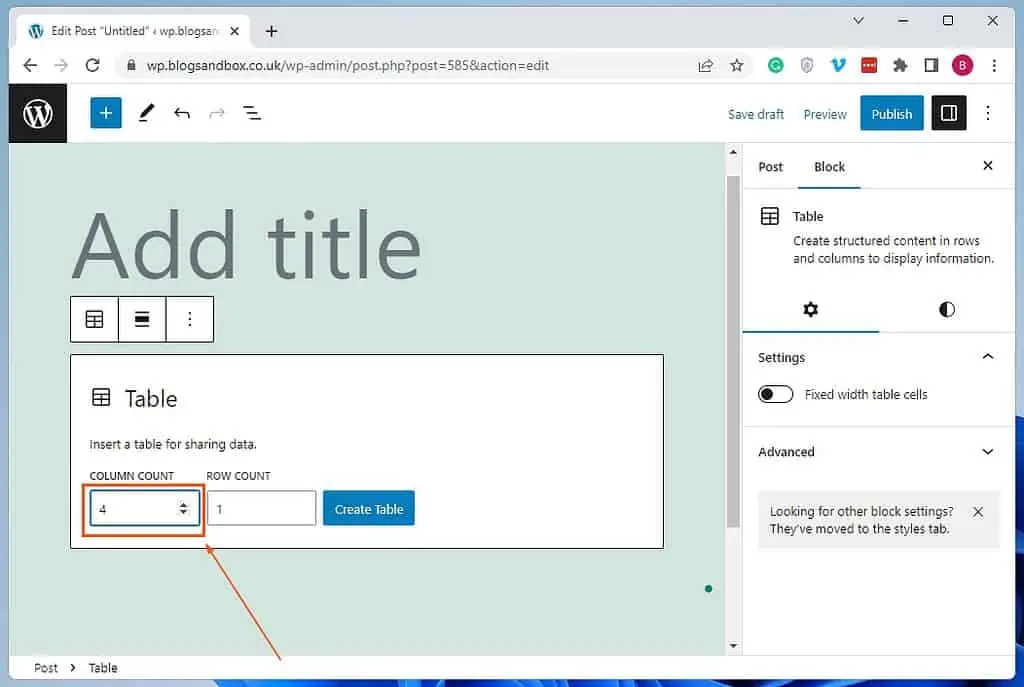
Task: Click the browser address bar URL
Action: [347, 65]
